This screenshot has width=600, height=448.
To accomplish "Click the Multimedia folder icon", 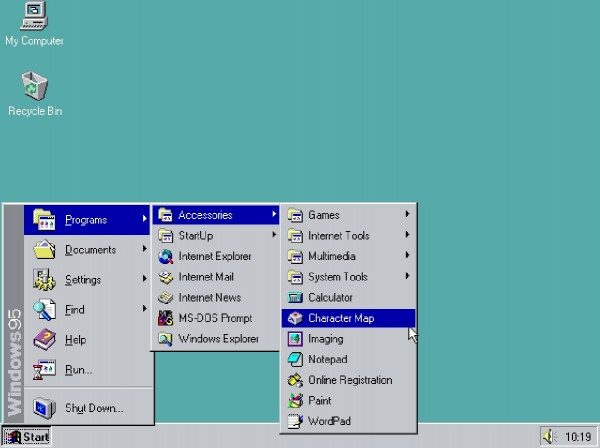I will tap(295, 256).
